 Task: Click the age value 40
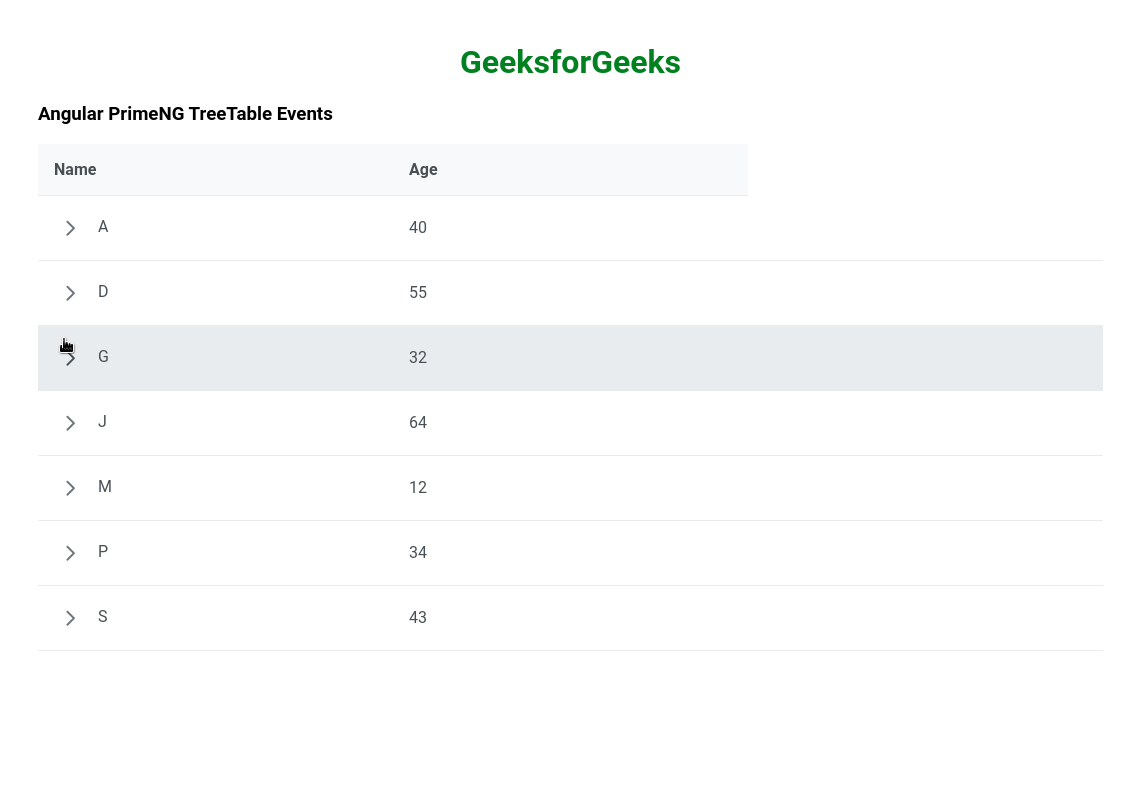point(418,228)
